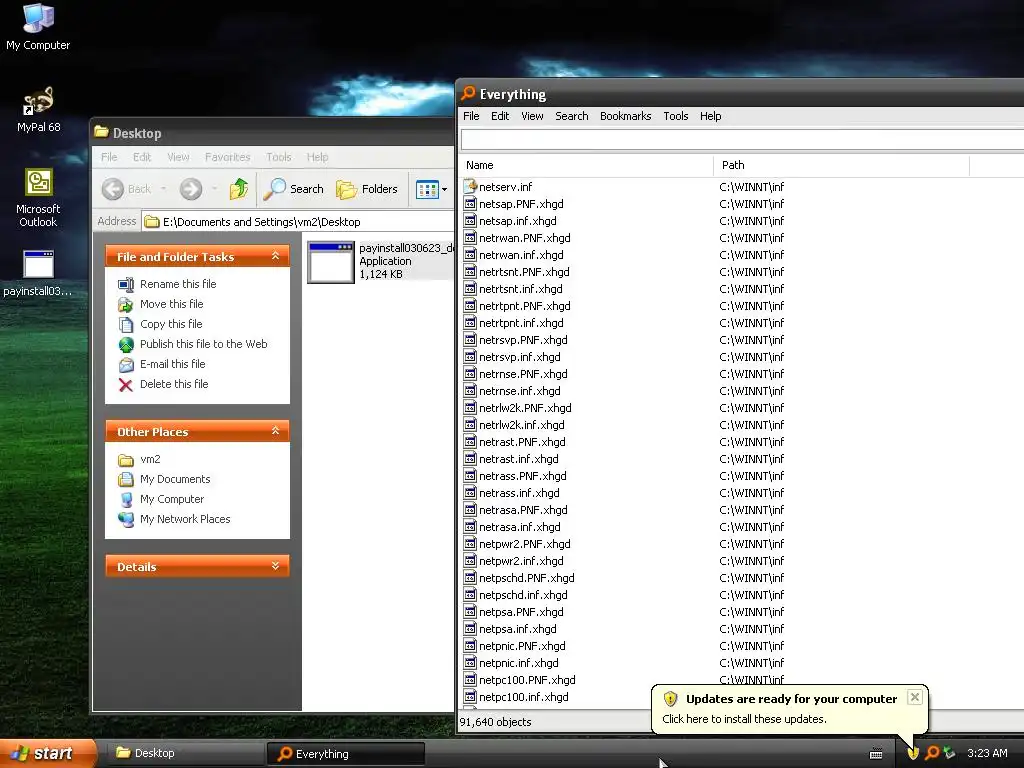Click Rename this file
Screen dimensions: 1024x768
pyautogui.click(x=178, y=284)
